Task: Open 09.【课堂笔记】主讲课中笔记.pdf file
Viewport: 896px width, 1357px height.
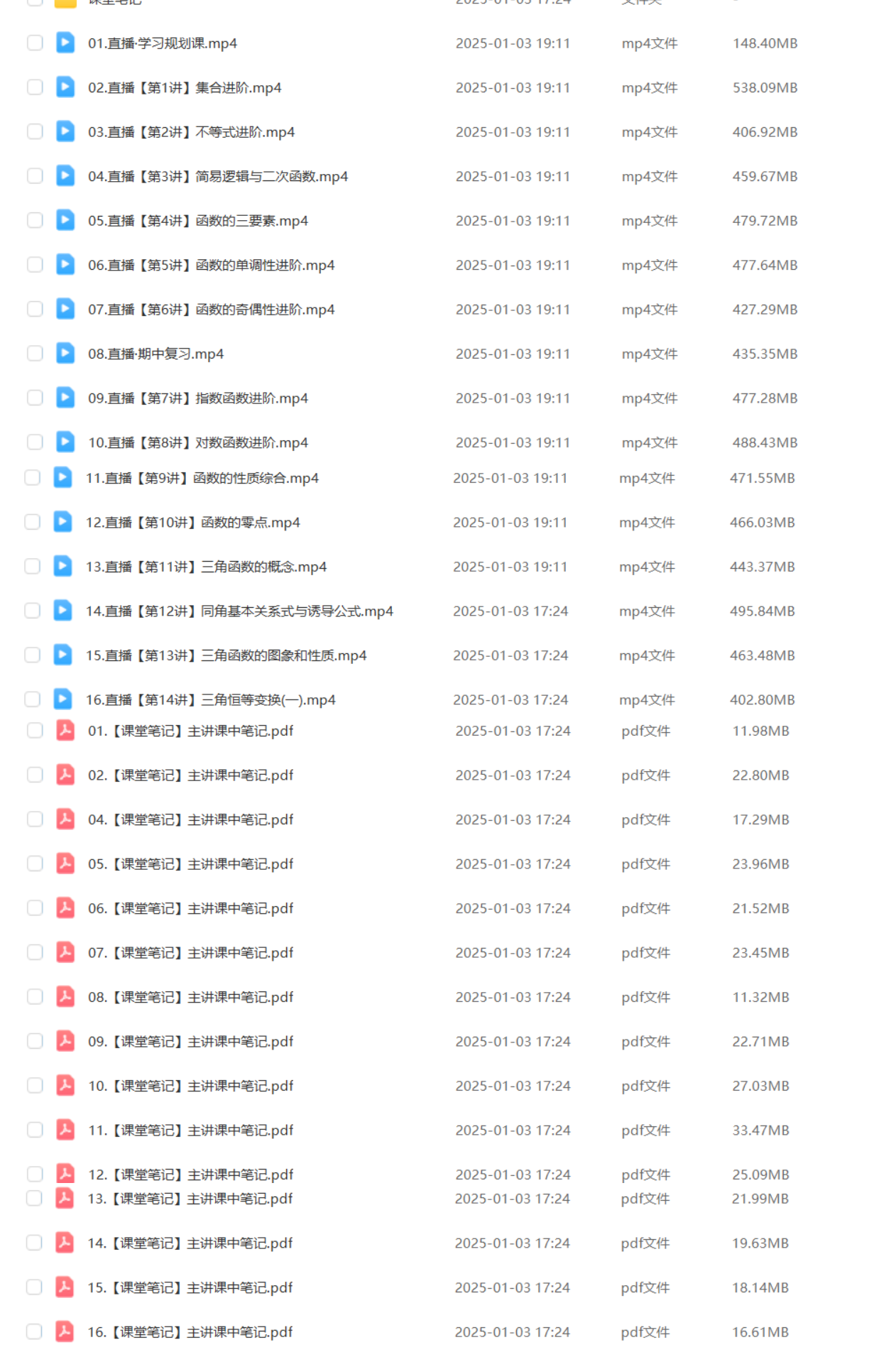Action: pyautogui.click(x=190, y=1041)
